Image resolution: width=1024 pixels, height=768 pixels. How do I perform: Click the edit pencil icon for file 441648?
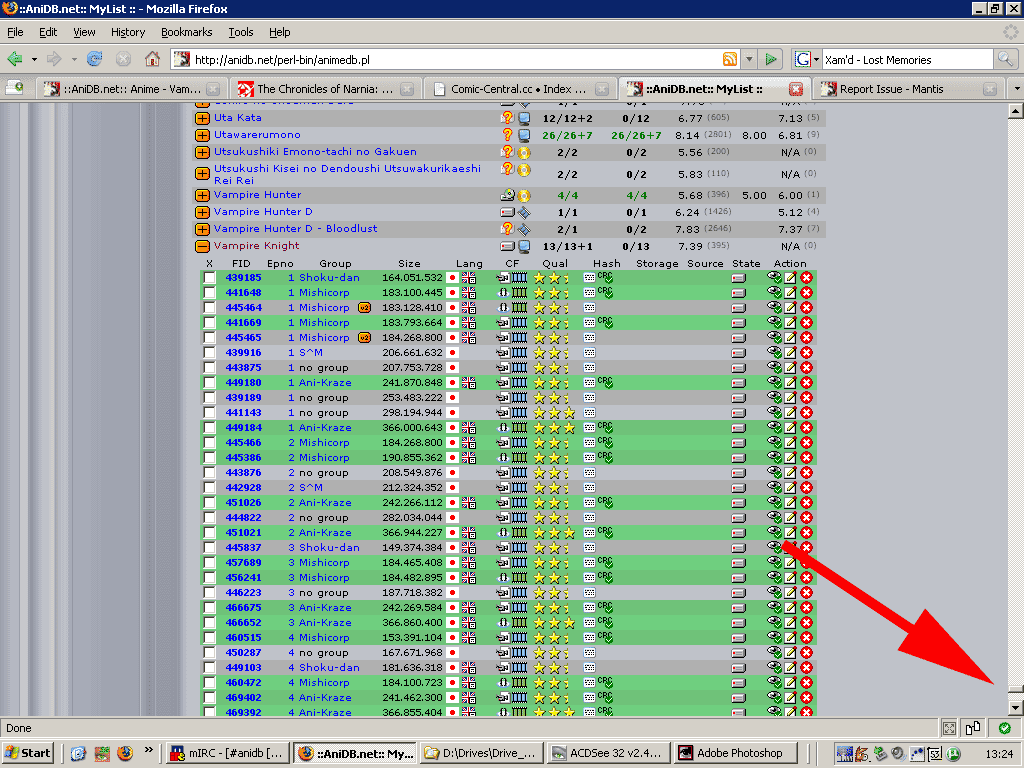coord(790,293)
